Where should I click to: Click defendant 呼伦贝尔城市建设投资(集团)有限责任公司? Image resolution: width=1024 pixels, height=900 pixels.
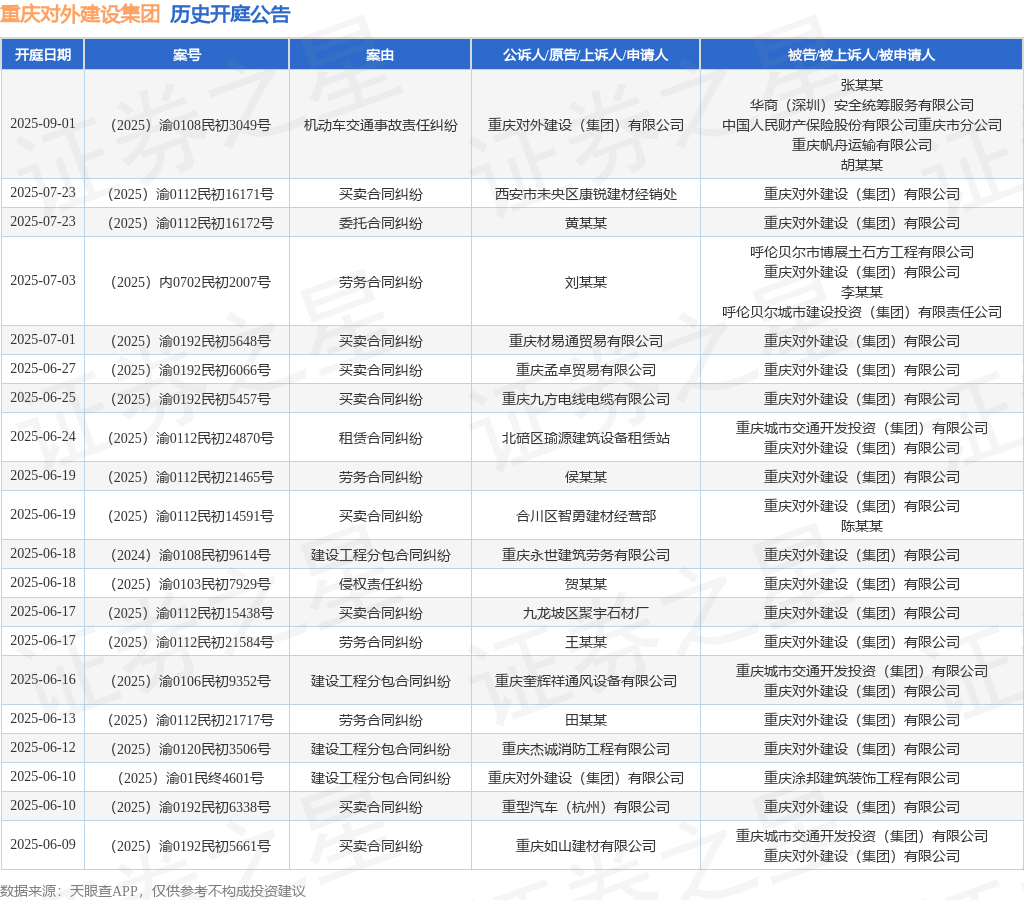tap(861, 312)
